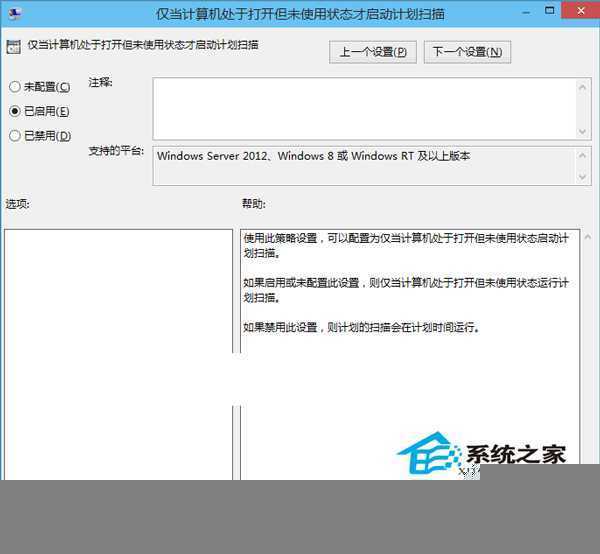Viewport: 600px width, 554px height.
Task: Click the 注释 label
Action: coord(100,82)
